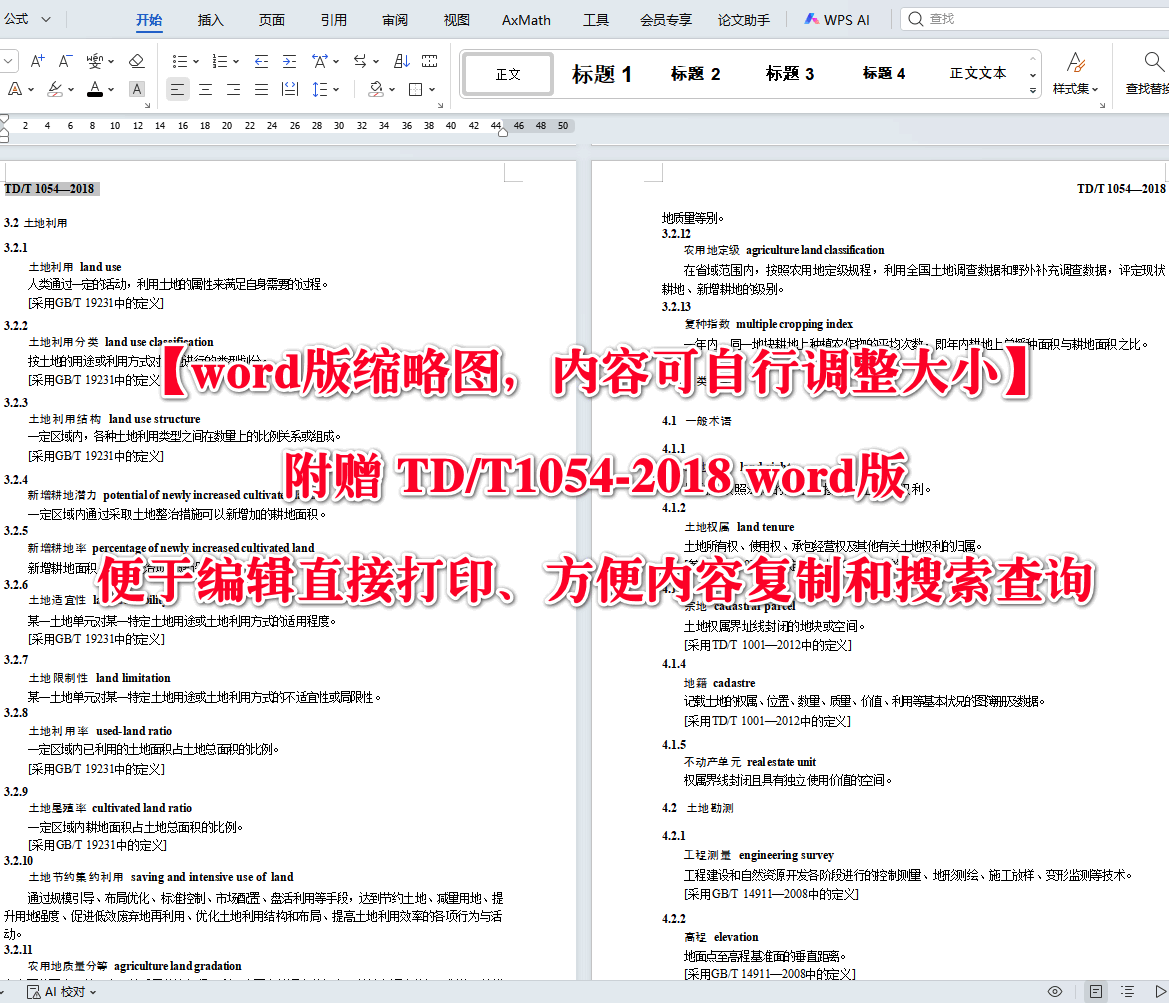Toggle eye-protection mode icon in status bar
This screenshot has height=1003, width=1169.
point(1055,992)
